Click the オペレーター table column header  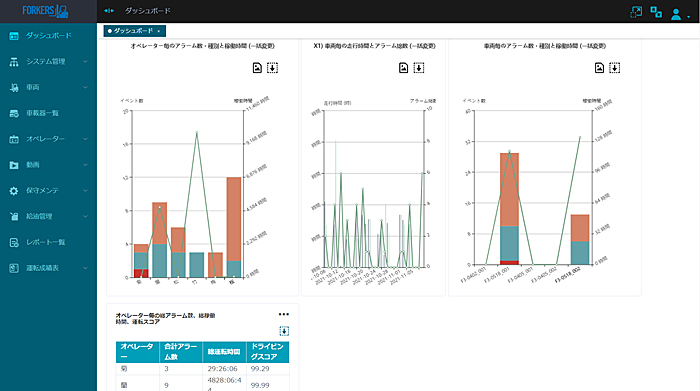click(x=138, y=352)
